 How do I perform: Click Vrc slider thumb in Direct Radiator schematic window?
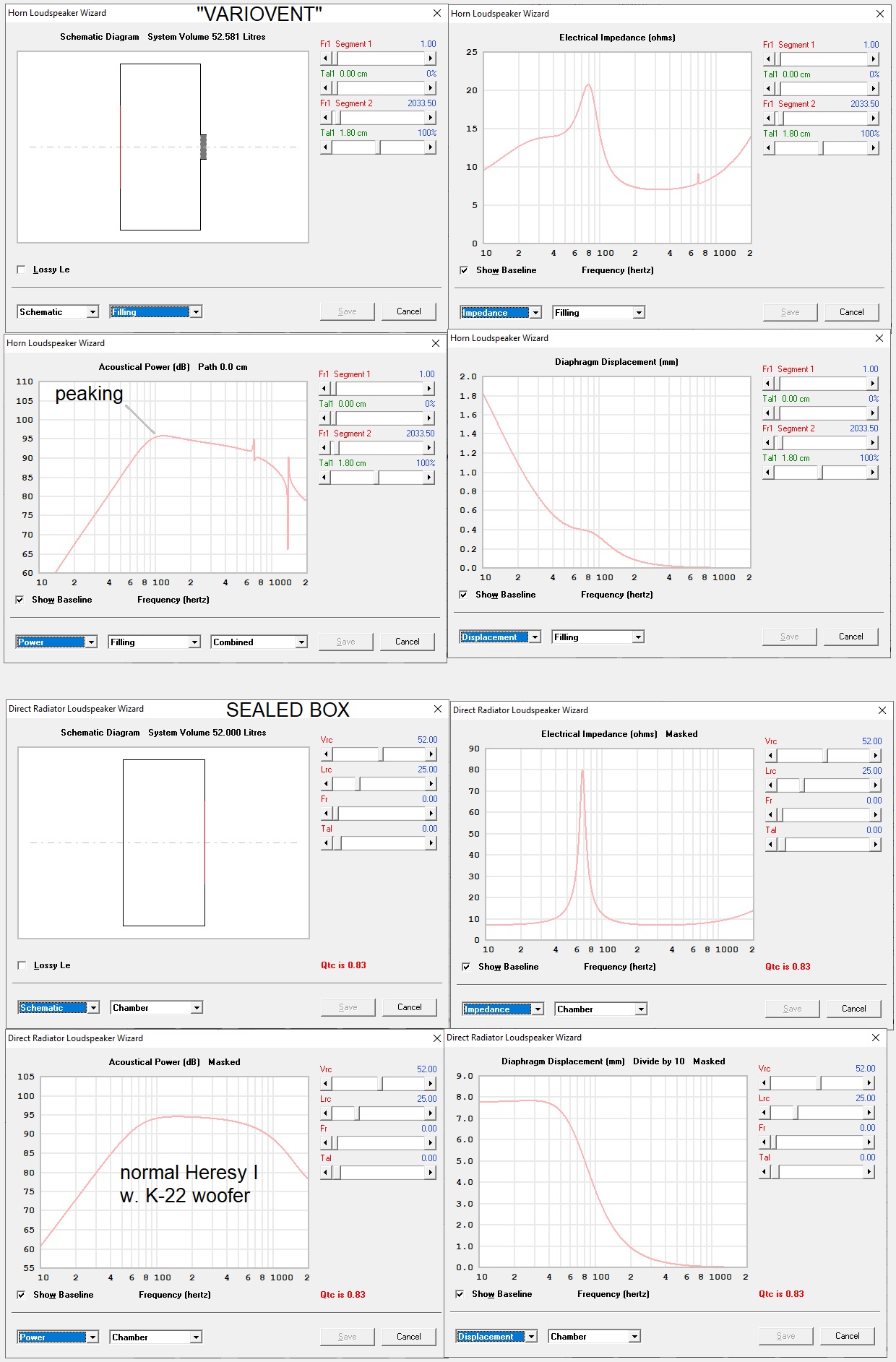point(380,754)
